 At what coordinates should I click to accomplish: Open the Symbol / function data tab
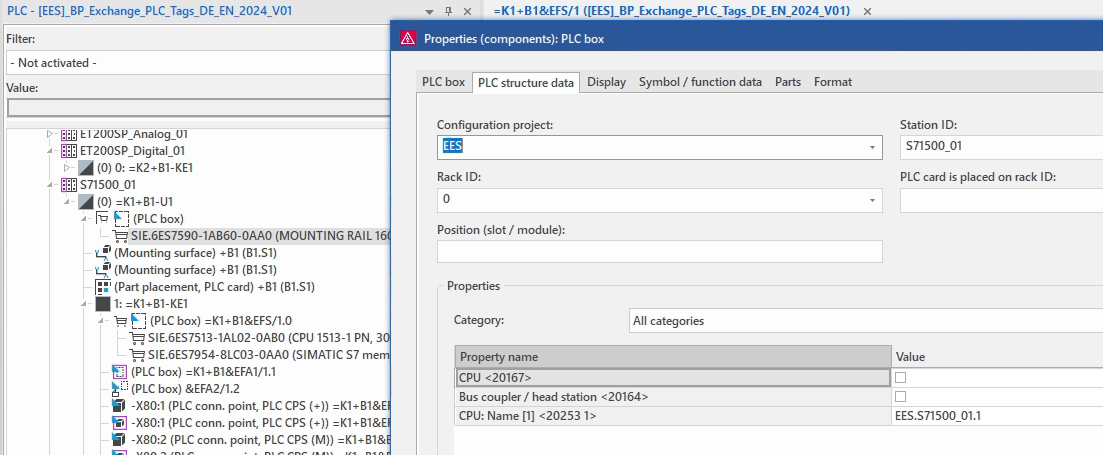pos(700,82)
